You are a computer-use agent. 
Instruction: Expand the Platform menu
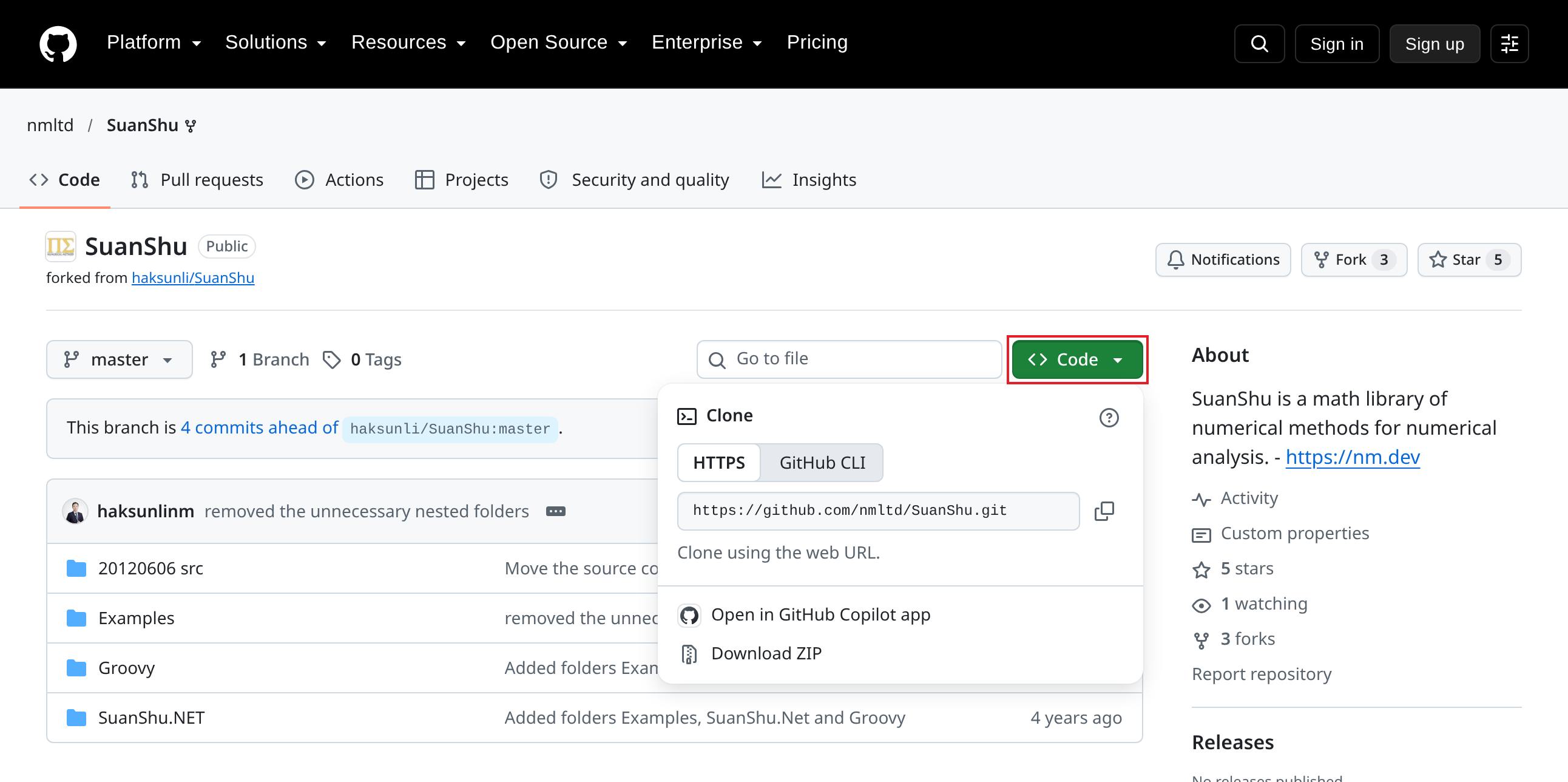tap(154, 42)
